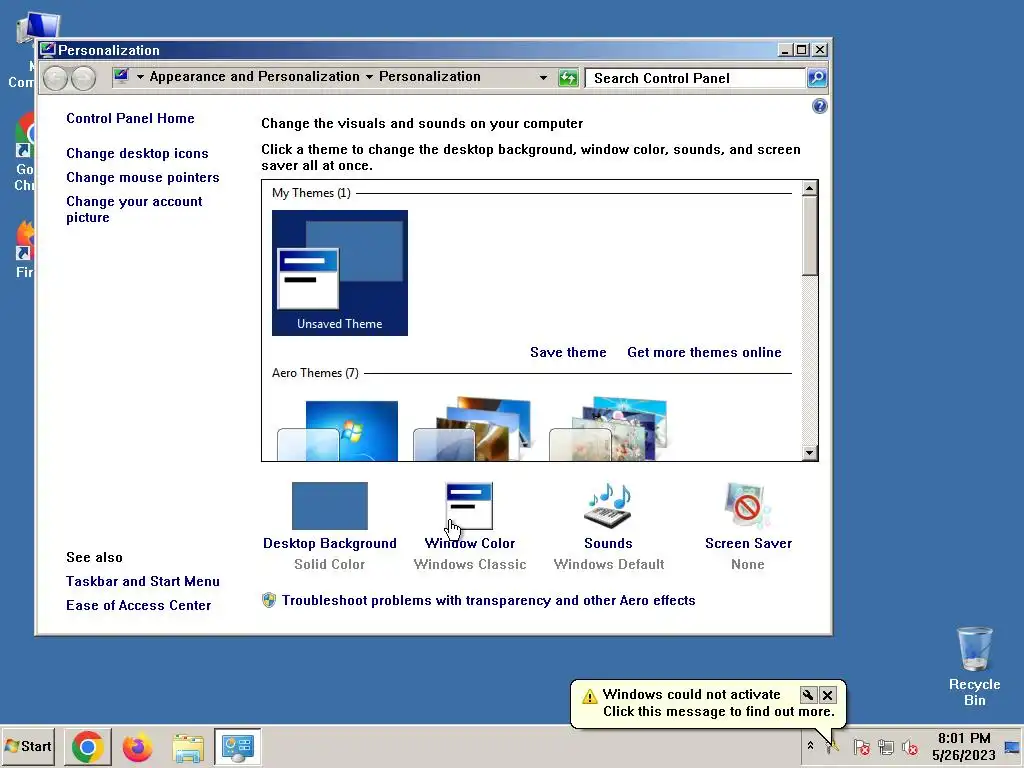This screenshot has width=1024, height=768.
Task: Expand the dropdown arrow before Personalization breadcrumb
Action: click(x=370, y=77)
